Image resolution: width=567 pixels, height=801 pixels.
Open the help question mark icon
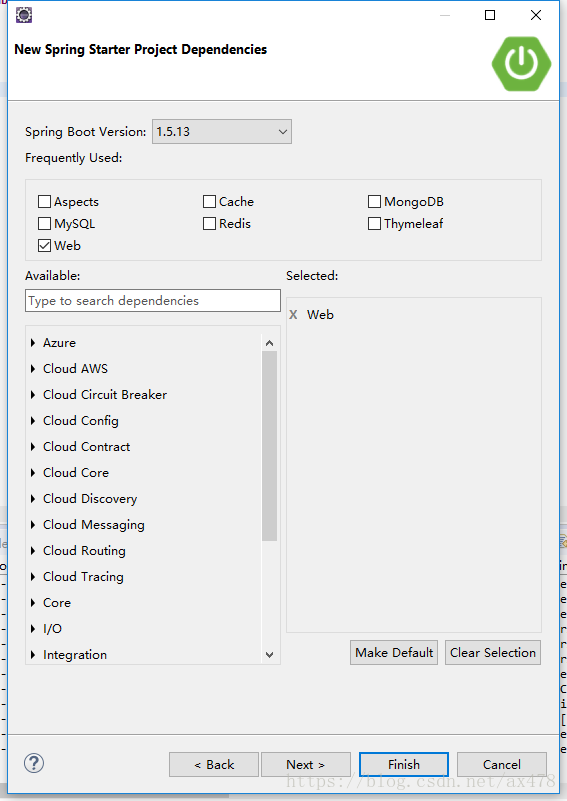[34, 763]
